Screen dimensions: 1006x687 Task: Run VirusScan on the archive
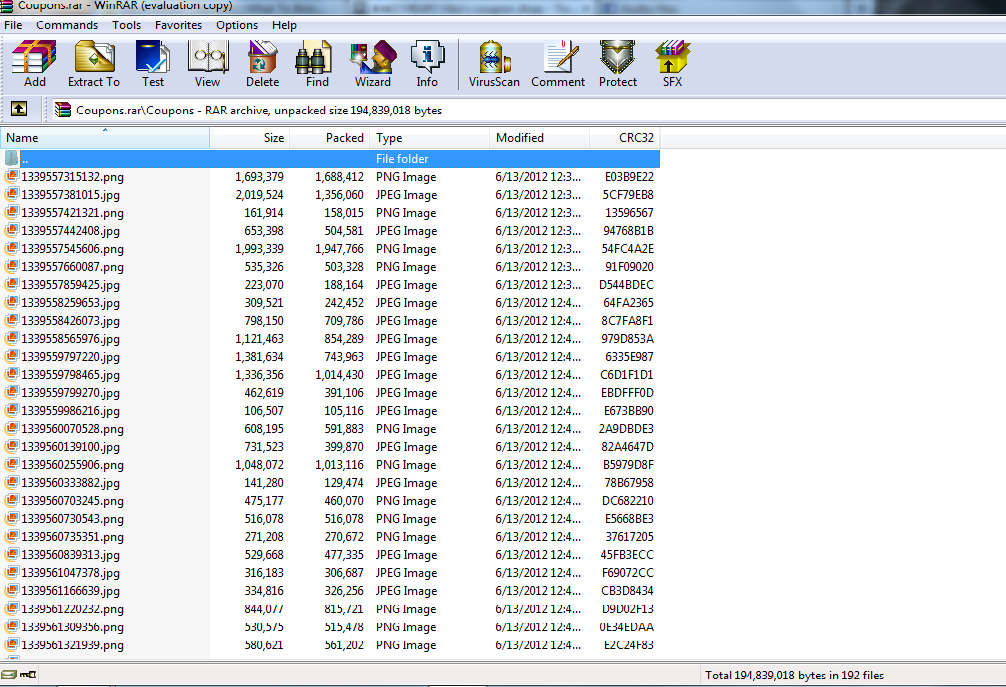(494, 64)
